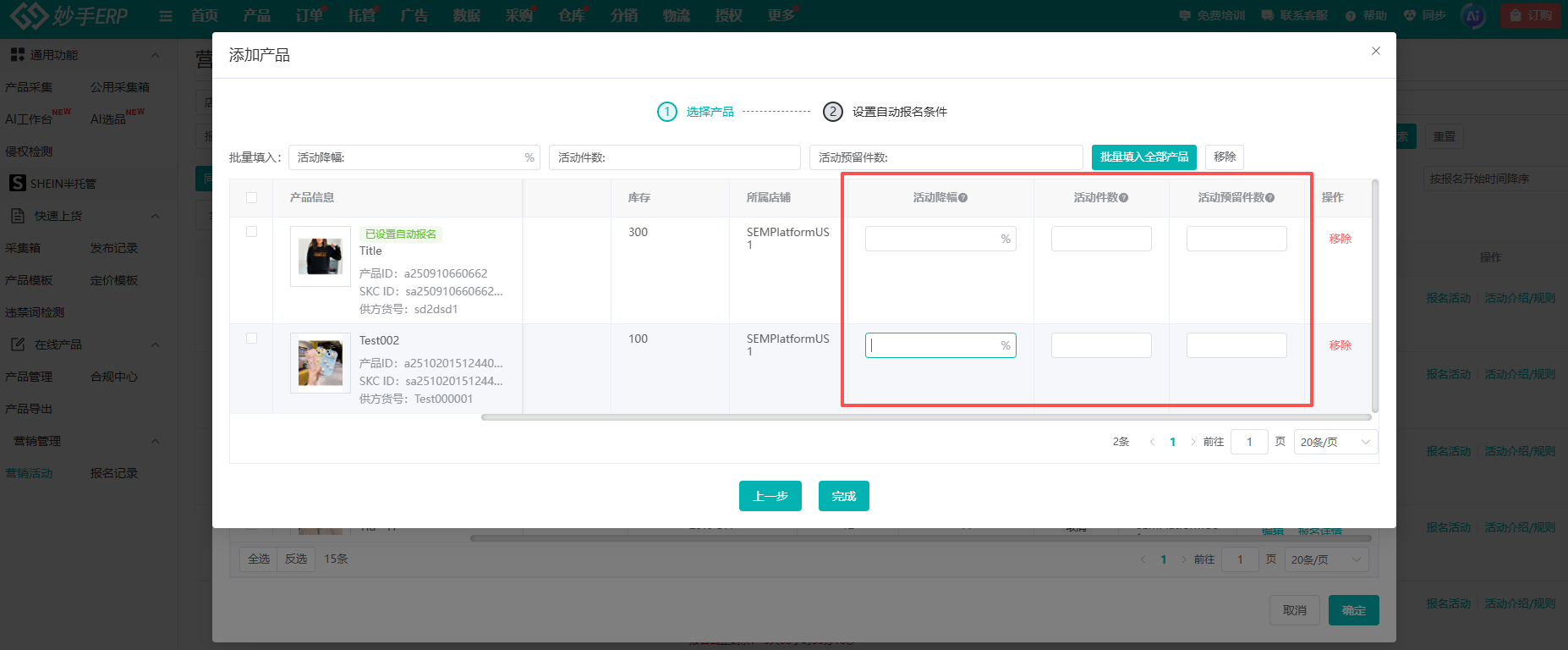Toggle the select-all checkbox in product table header
The height and width of the screenshot is (650, 1568).
pyautogui.click(x=251, y=197)
